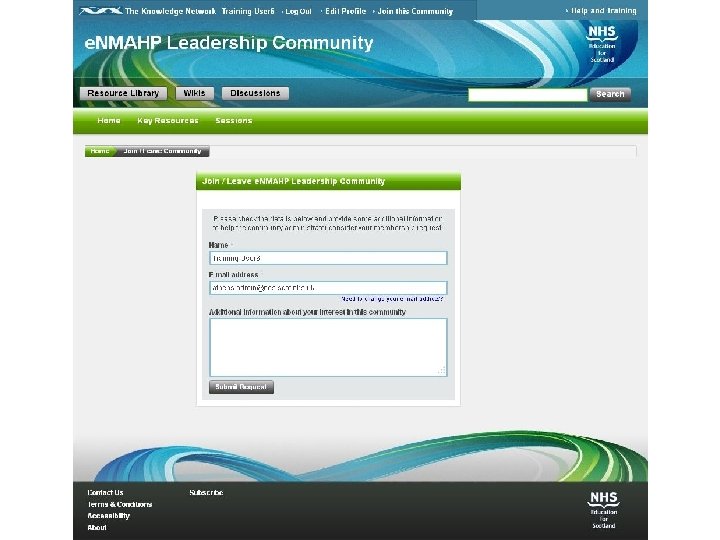Open the Wikis tab
This screenshot has width=720, height=540.
194,93
